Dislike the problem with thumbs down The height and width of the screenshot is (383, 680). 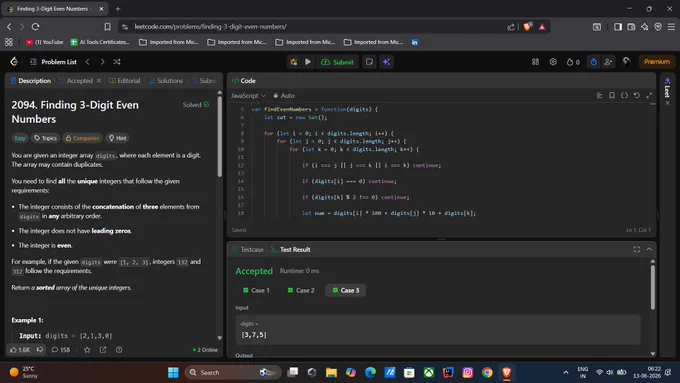point(40,350)
